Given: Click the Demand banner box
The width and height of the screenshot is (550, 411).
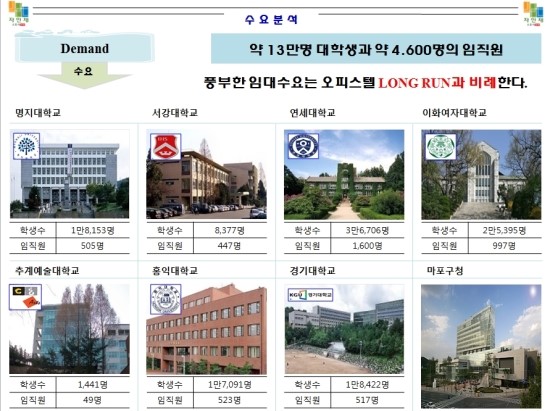Looking at the screenshot, I should [85, 48].
